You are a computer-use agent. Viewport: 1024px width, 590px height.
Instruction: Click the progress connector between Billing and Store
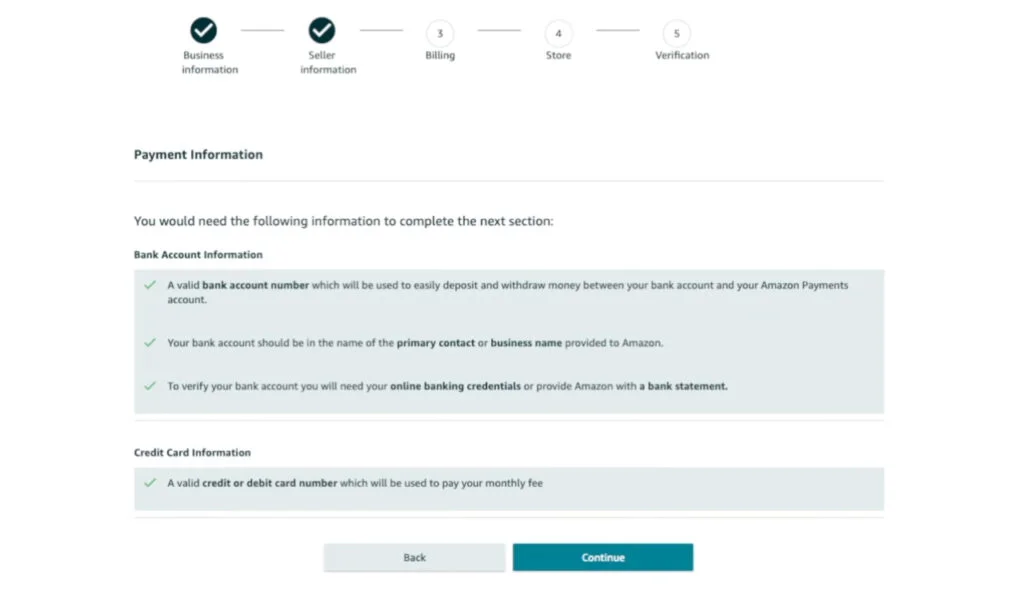pyautogui.click(x=499, y=31)
